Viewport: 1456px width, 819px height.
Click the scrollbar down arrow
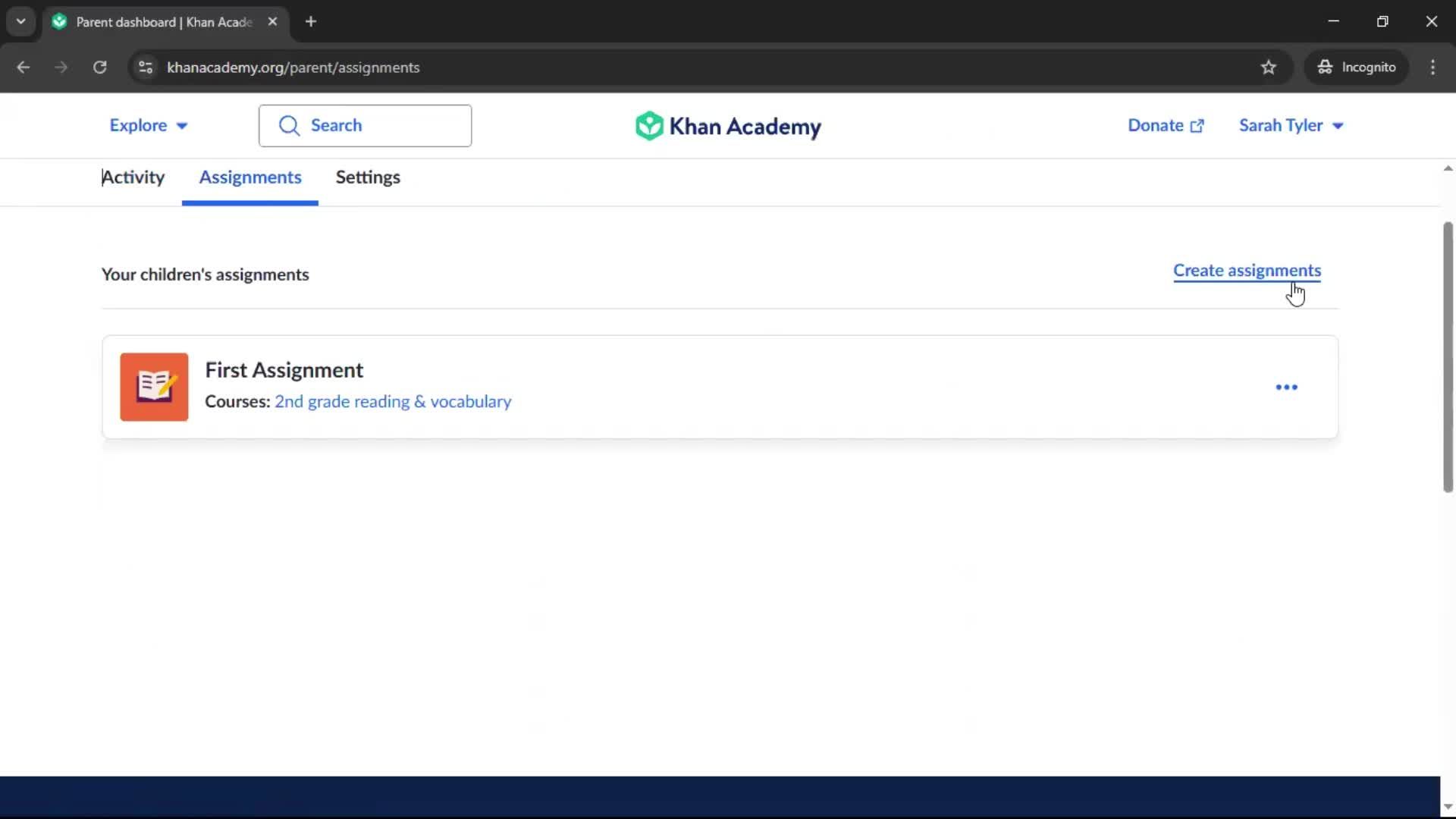pos(1448,807)
